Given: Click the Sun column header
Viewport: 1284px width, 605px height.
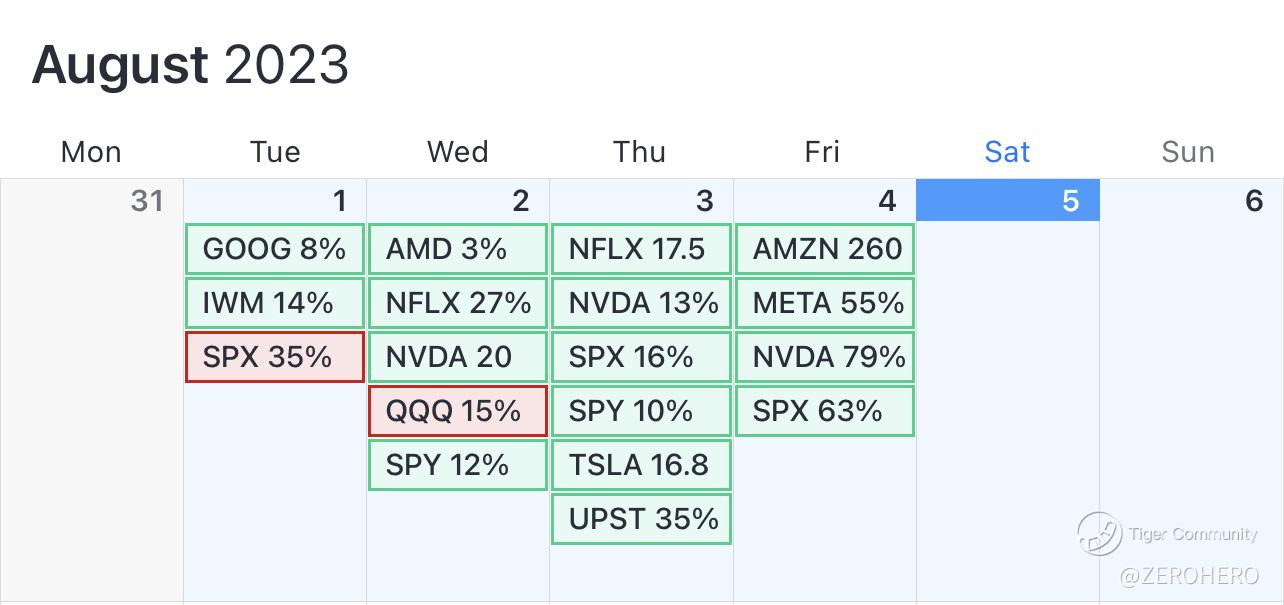Looking at the screenshot, I should 1188,152.
